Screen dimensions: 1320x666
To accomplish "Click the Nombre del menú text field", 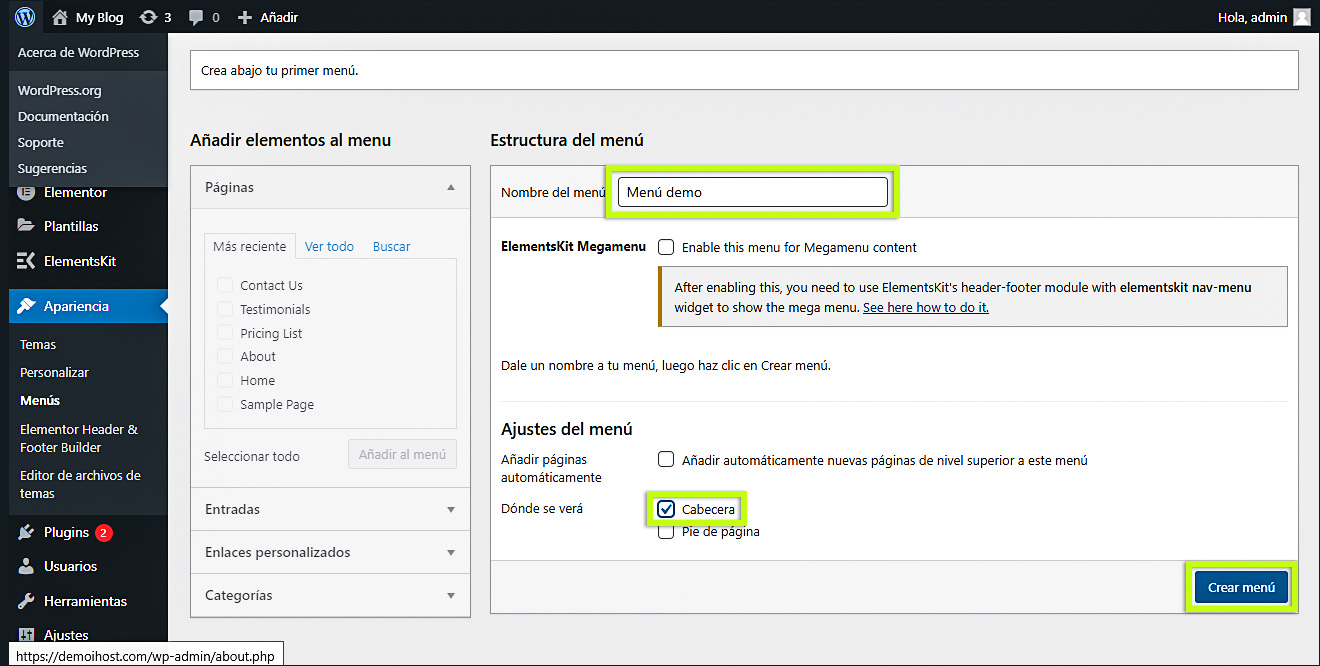I will pos(752,192).
